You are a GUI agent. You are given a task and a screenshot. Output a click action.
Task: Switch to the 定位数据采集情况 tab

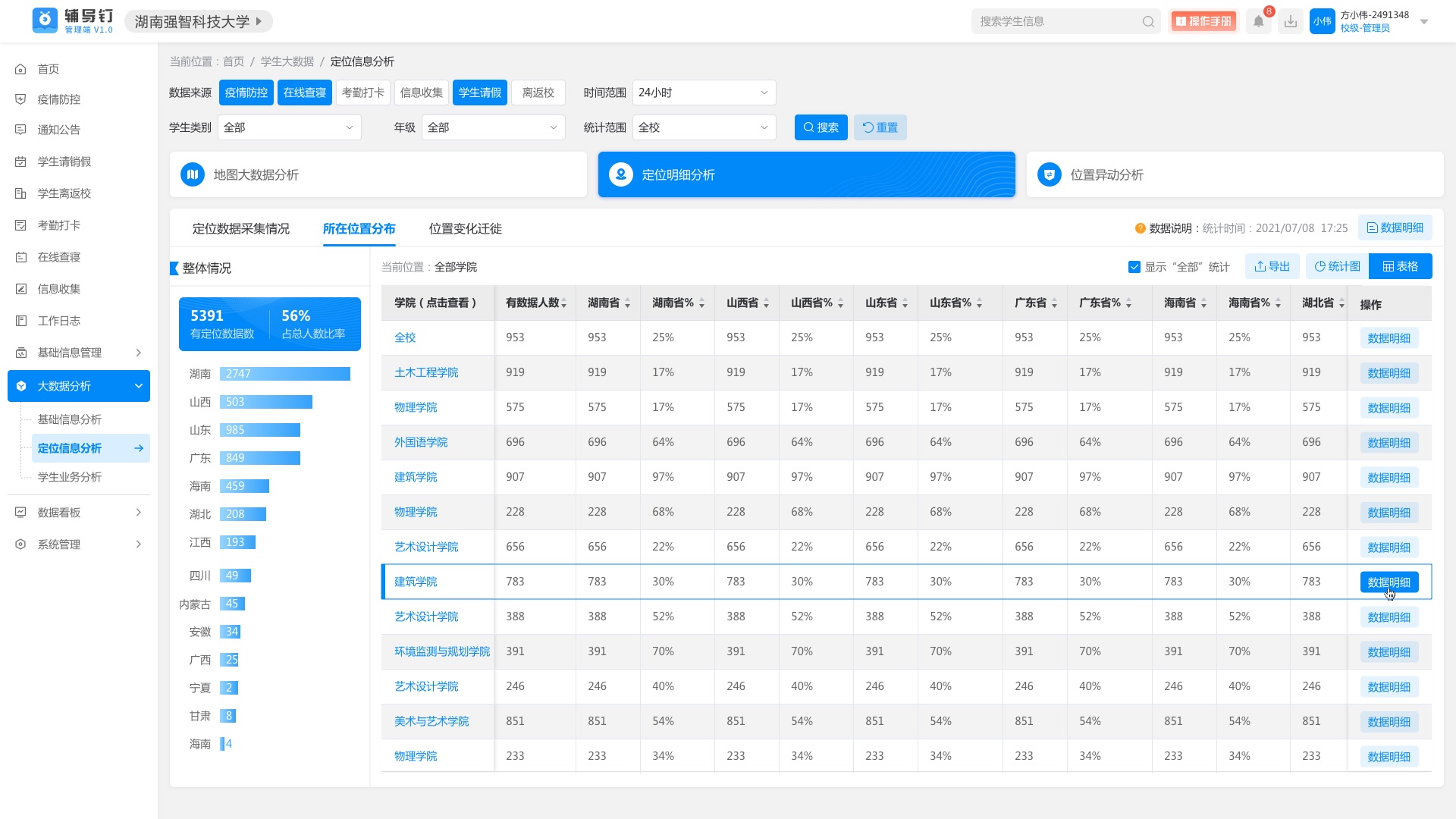[240, 229]
